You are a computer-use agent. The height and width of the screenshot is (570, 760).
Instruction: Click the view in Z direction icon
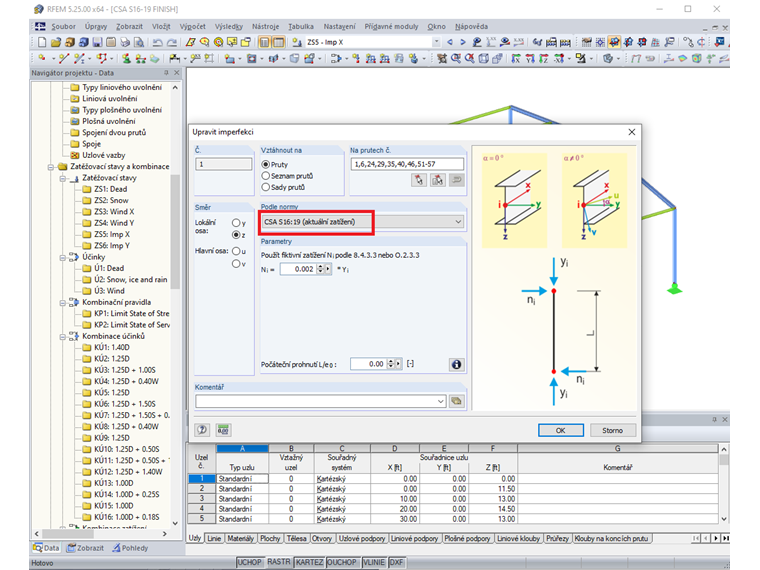543,59
